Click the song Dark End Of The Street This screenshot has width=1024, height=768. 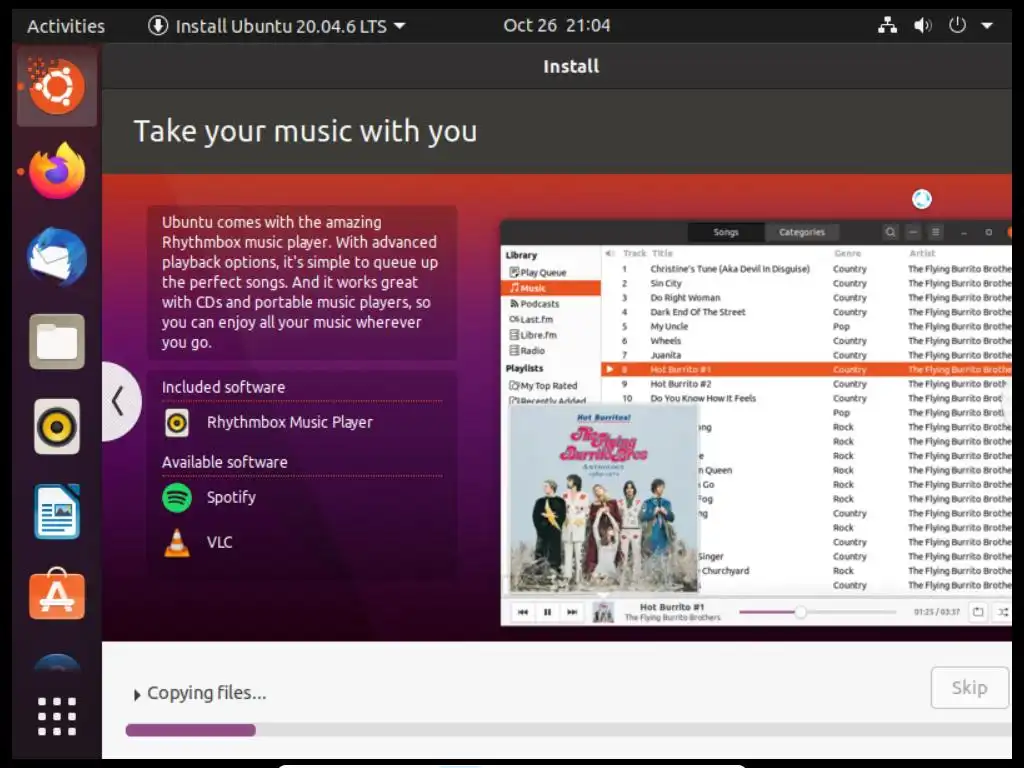coord(807,312)
